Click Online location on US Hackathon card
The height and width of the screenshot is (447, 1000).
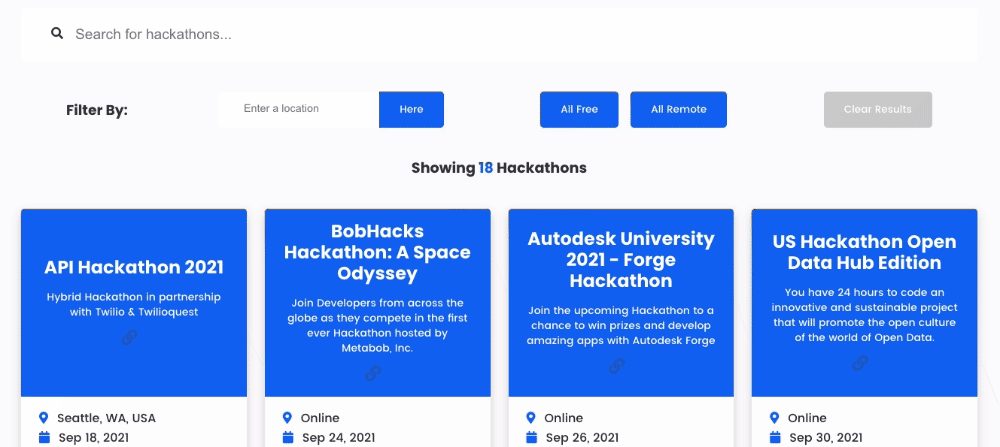[807, 418]
